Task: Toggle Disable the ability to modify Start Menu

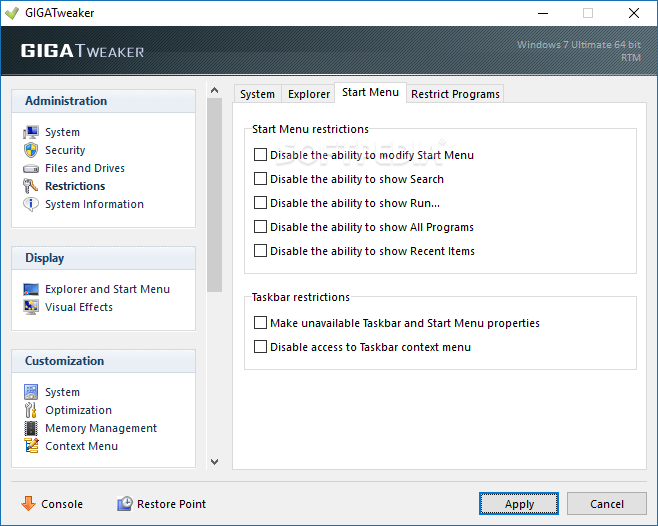Action: click(x=260, y=155)
